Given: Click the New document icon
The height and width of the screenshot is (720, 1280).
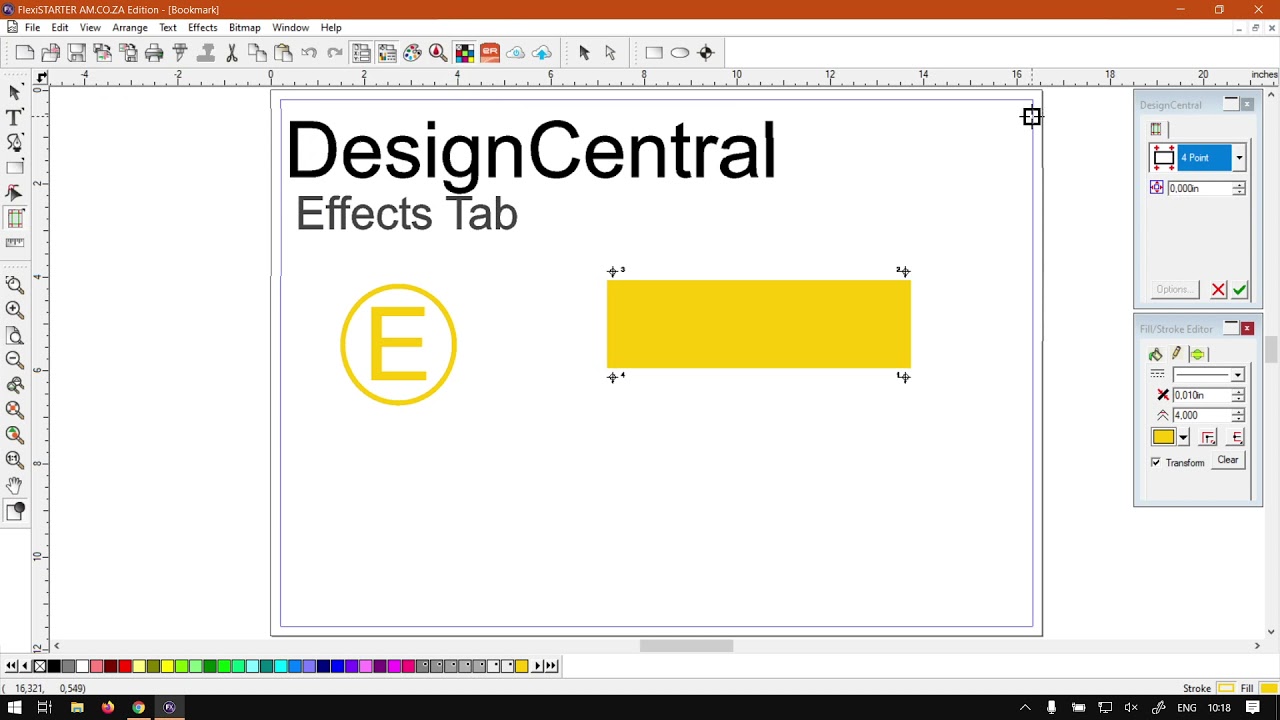Looking at the screenshot, I should (25, 53).
